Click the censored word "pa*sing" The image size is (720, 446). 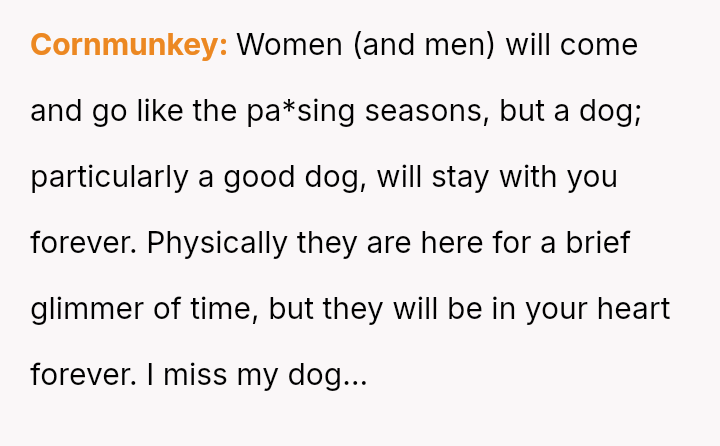(x=301, y=112)
